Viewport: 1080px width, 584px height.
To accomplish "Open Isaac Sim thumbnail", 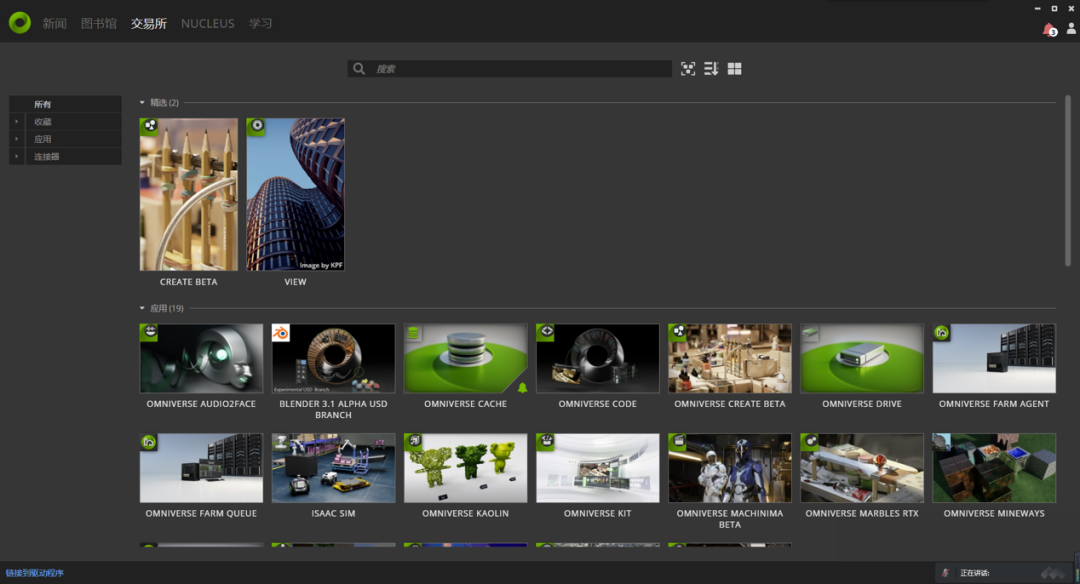I will coord(333,468).
